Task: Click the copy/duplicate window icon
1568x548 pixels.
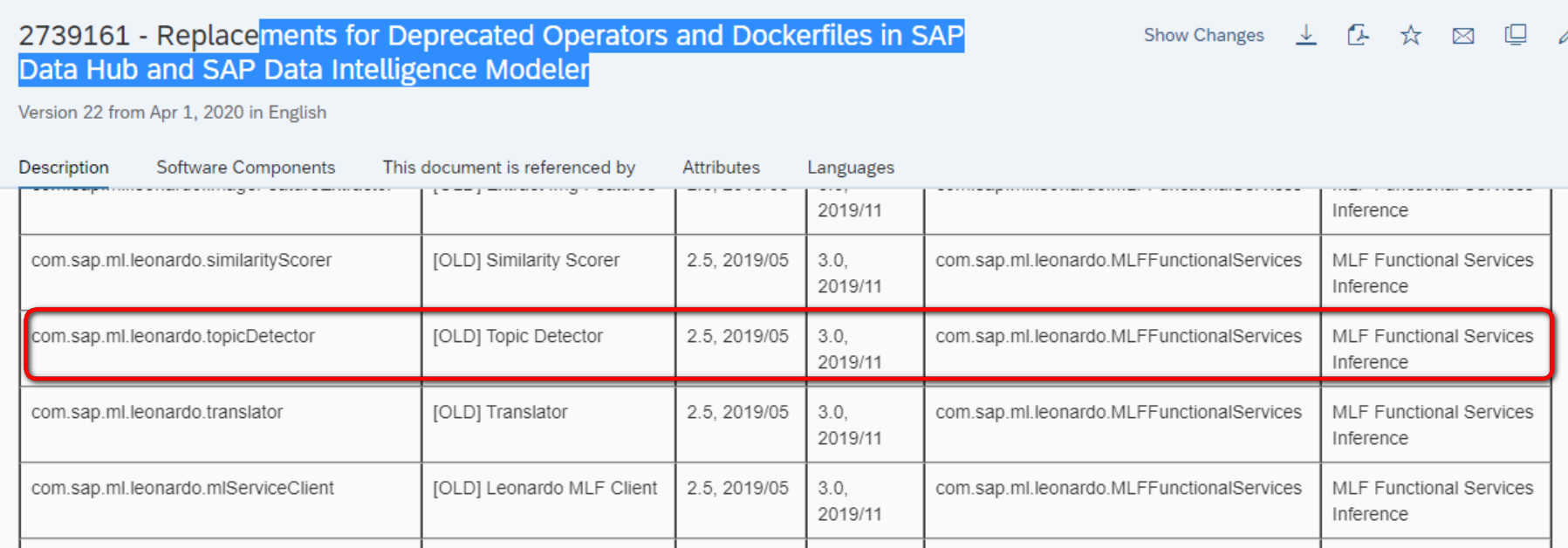Action: [x=1516, y=35]
